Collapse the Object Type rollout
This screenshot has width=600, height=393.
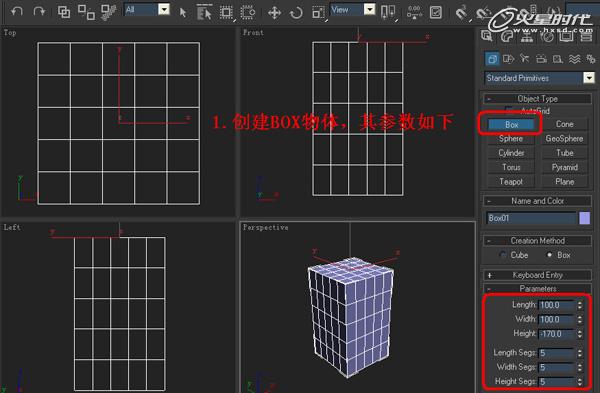click(537, 99)
